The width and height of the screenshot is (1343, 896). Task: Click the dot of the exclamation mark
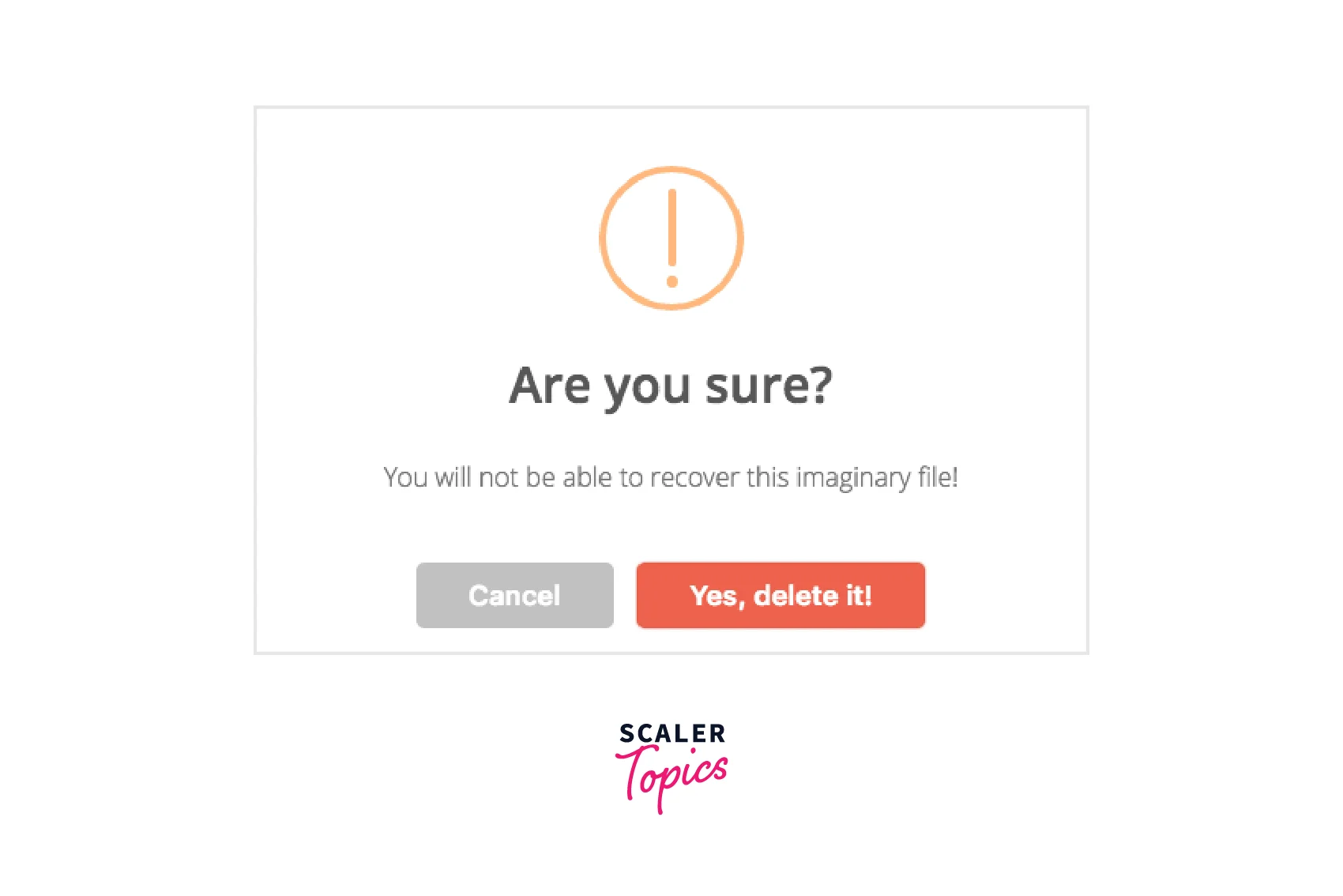(671, 281)
